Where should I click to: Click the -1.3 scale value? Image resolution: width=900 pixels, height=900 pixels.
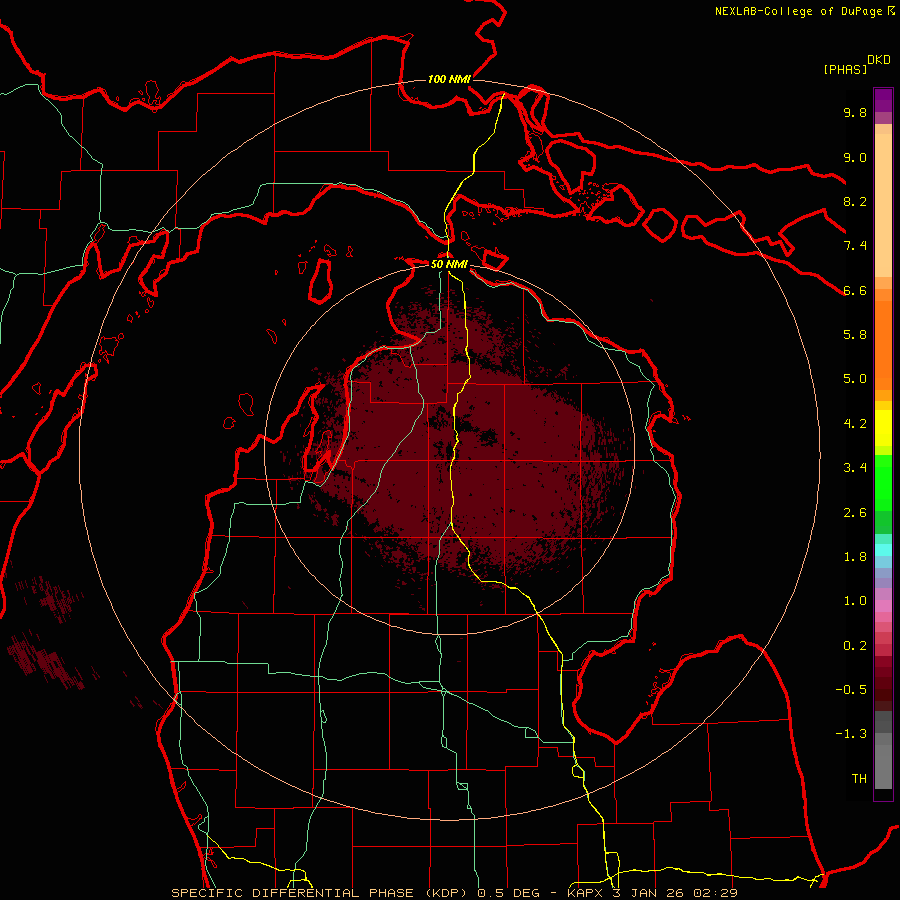(851, 734)
